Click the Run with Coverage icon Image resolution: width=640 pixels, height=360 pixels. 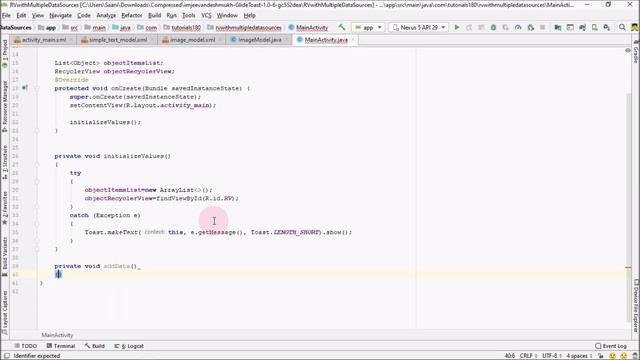pos(506,27)
